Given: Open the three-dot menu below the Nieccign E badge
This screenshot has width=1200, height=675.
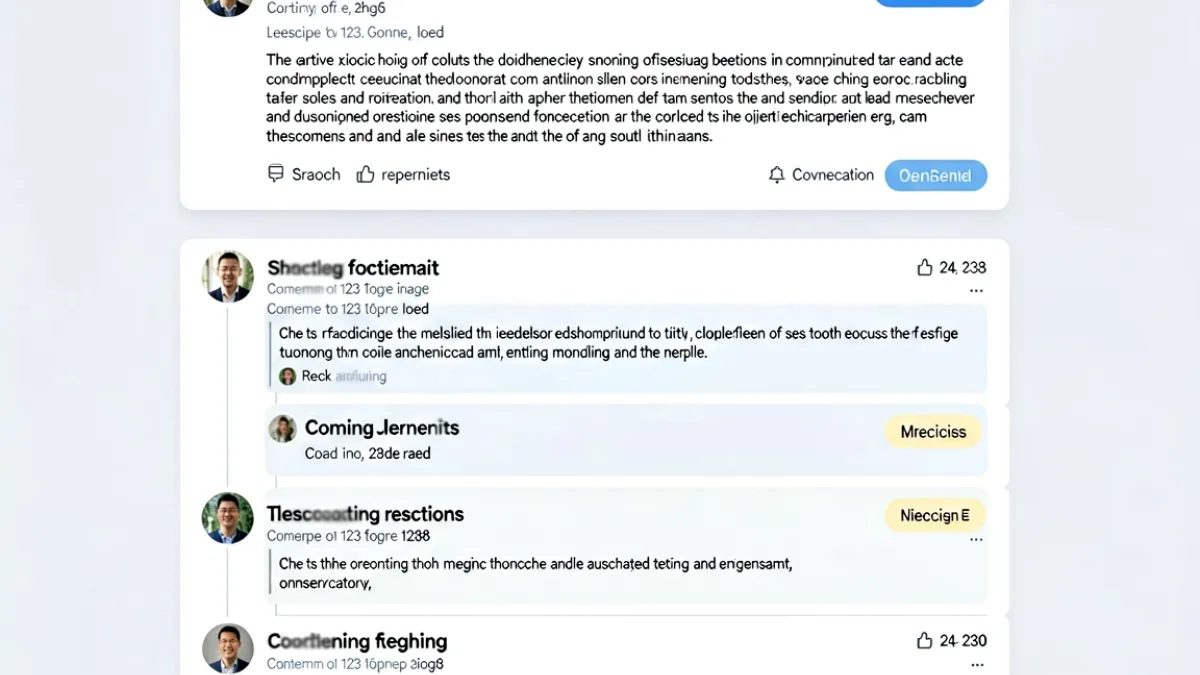Looking at the screenshot, I should (x=976, y=540).
